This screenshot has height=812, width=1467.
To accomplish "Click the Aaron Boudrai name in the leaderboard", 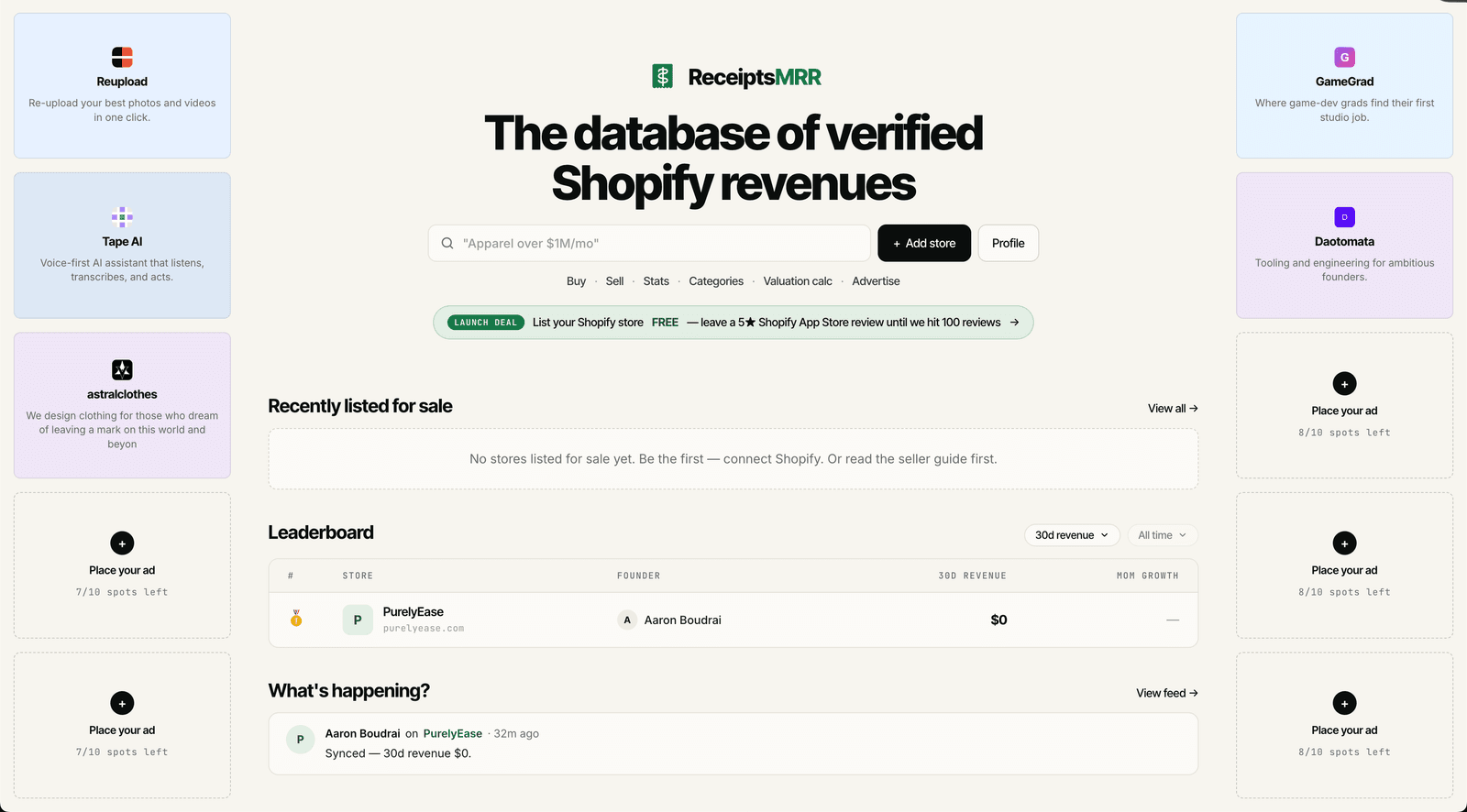I will [682, 620].
